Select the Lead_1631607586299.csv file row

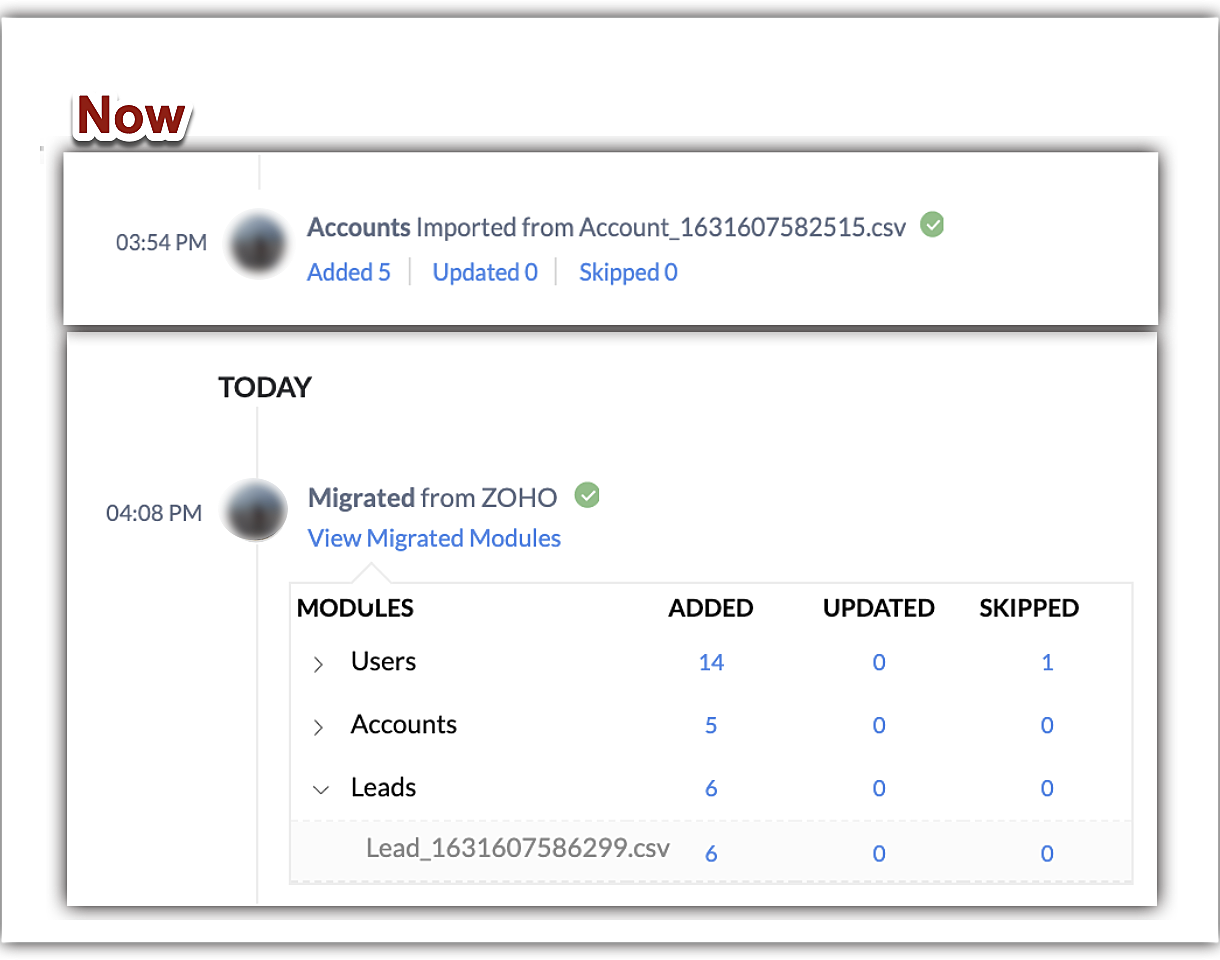[x=517, y=849]
